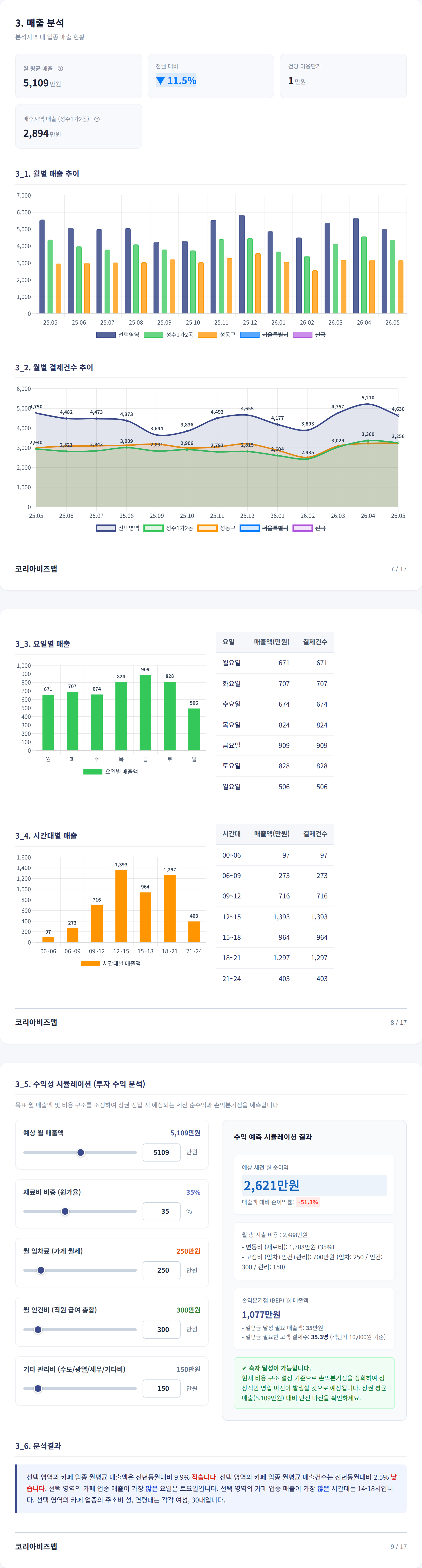Adjust the 예상 월 매출액 slider
Viewport: 422px width, 1568px height.
click(x=80, y=1152)
